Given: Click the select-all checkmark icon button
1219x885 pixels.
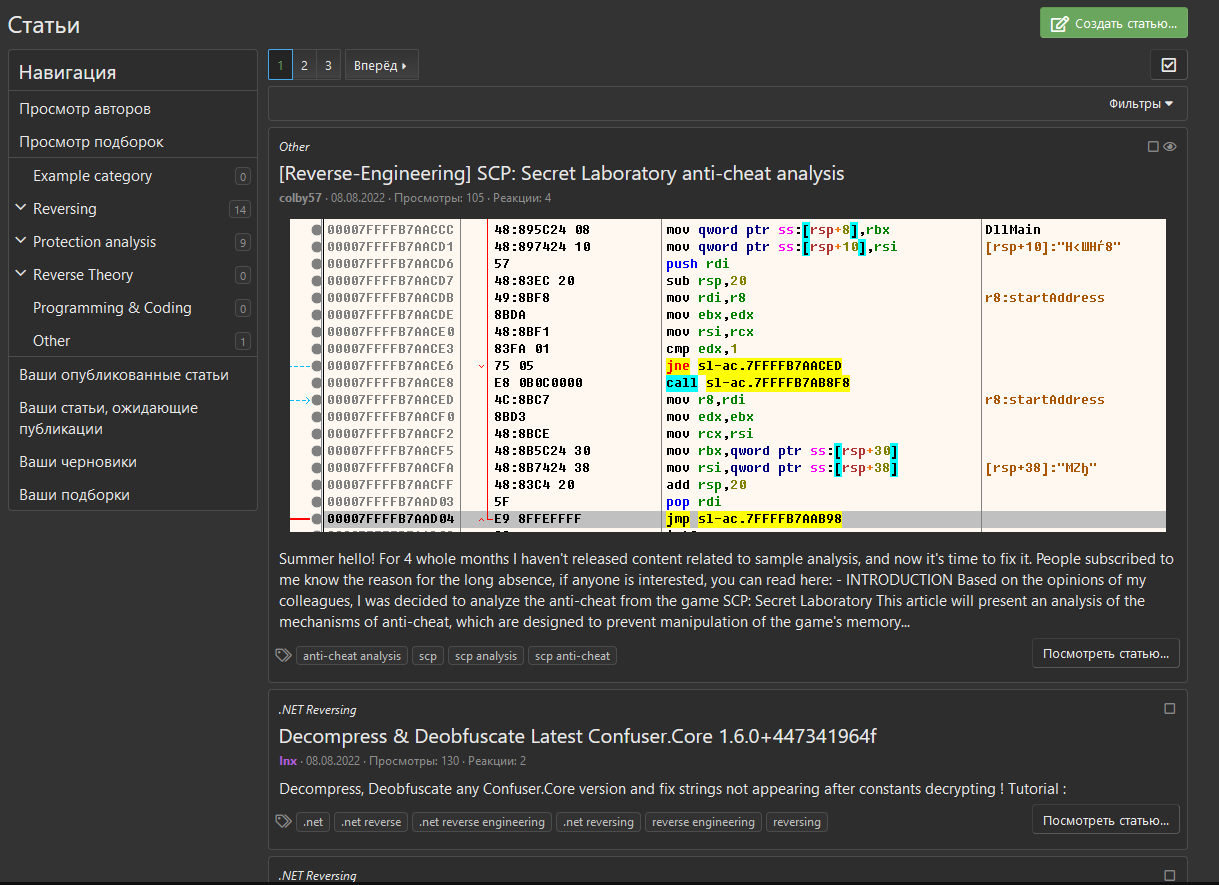Looking at the screenshot, I should (x=1168, y=65).
